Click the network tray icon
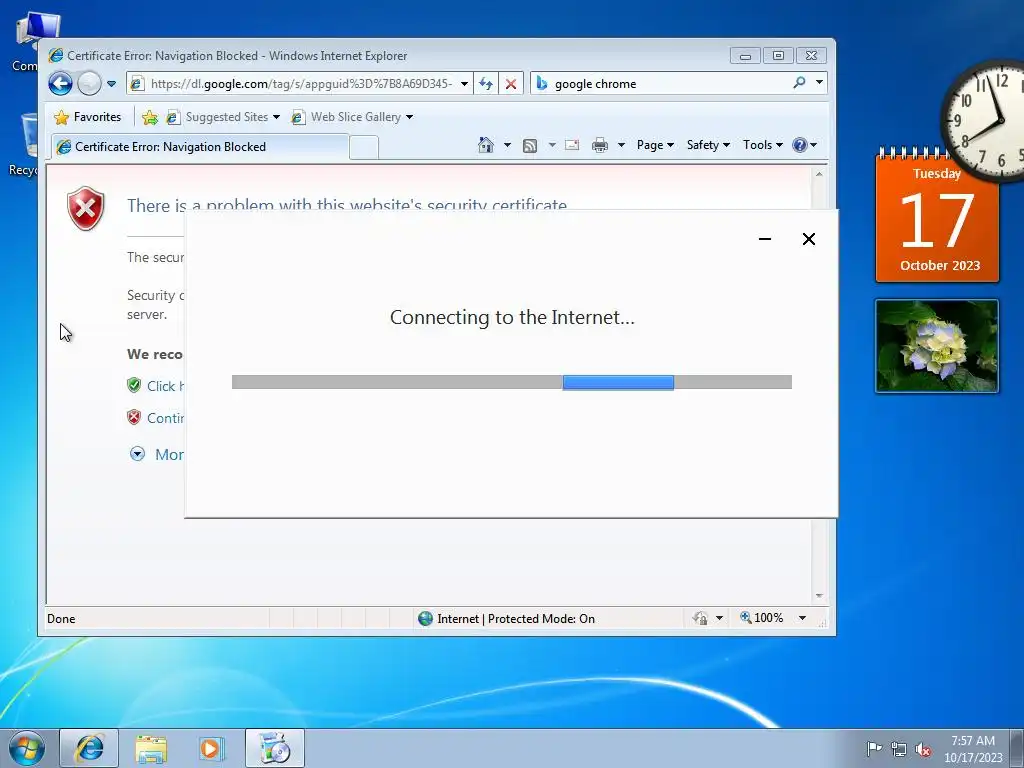 (x=899, y=749)
